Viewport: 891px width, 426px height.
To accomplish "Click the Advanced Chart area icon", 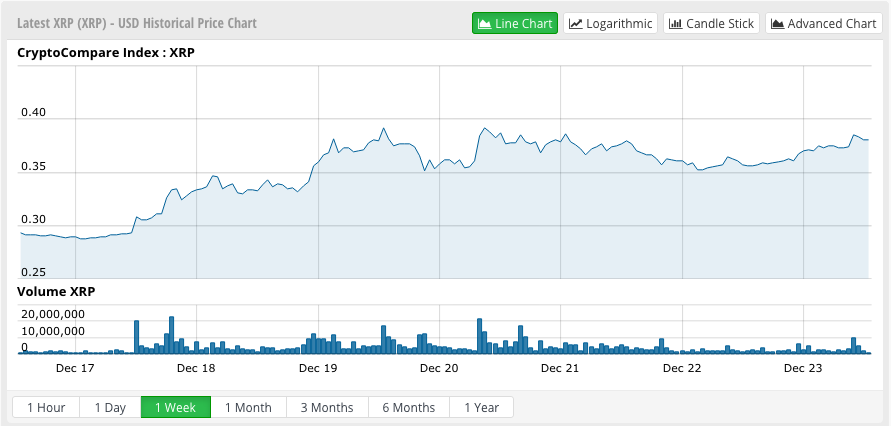I will point(777,23).
